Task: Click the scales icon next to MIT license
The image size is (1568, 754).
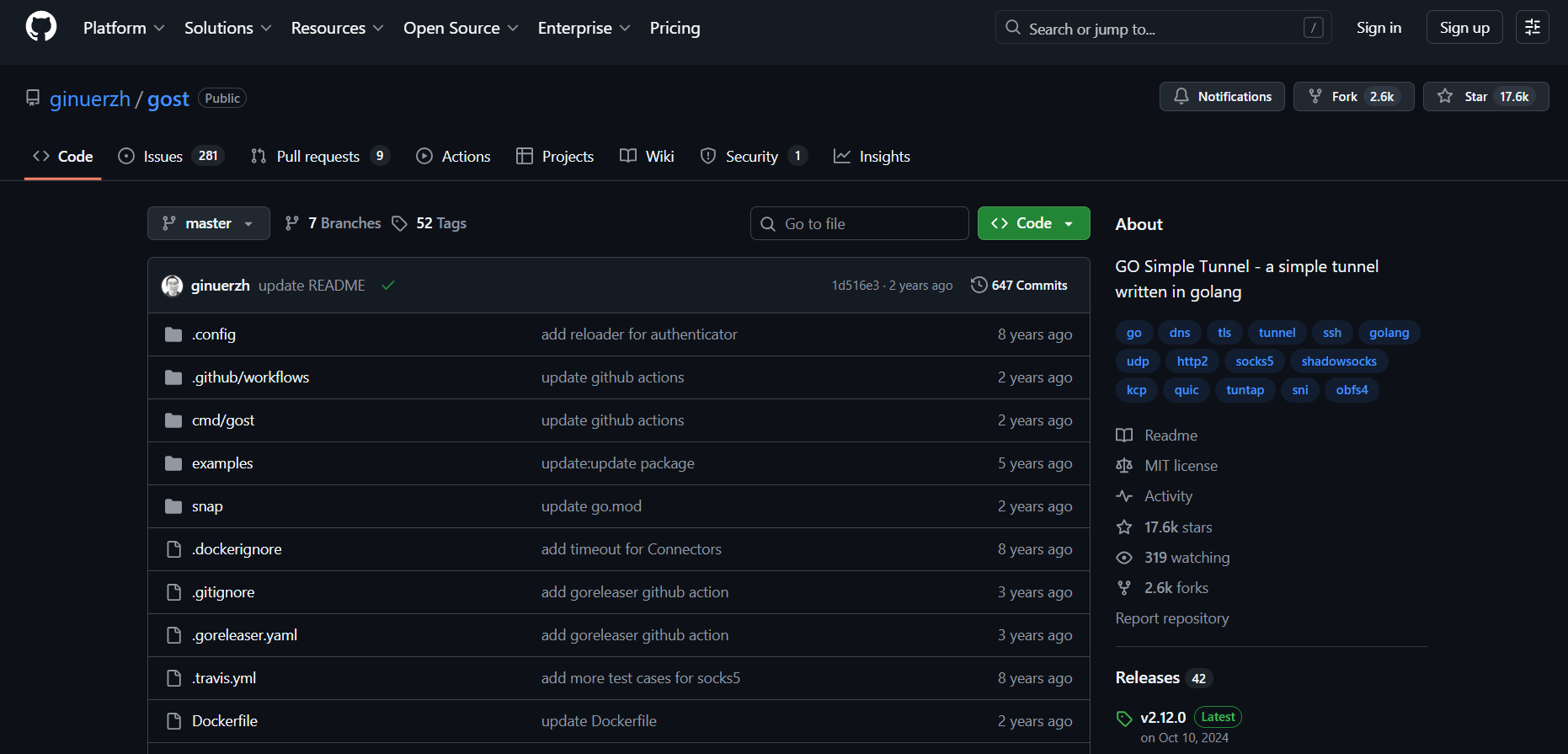Action: 1124,466
